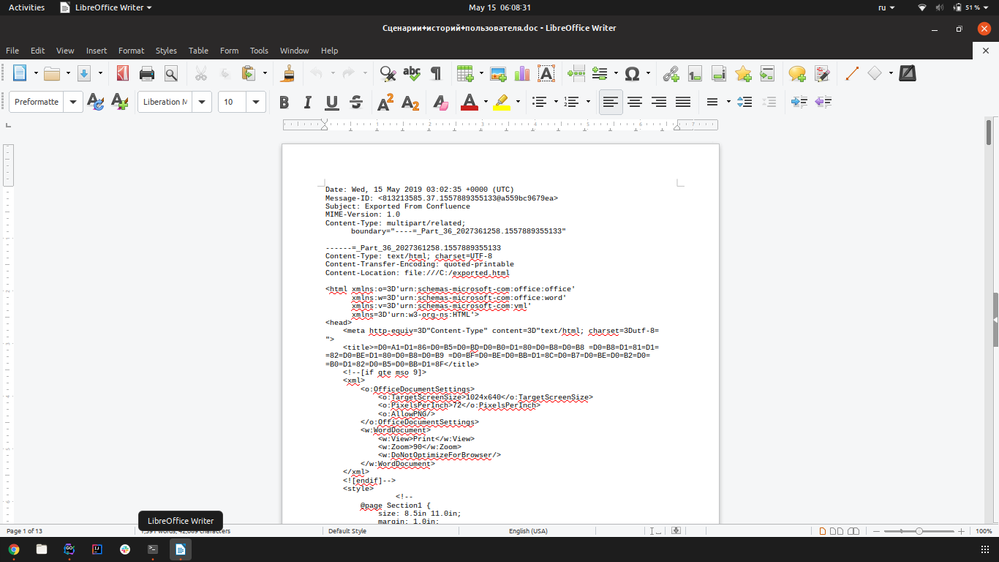
Task: Insert a chart icon
Action: 522,74
